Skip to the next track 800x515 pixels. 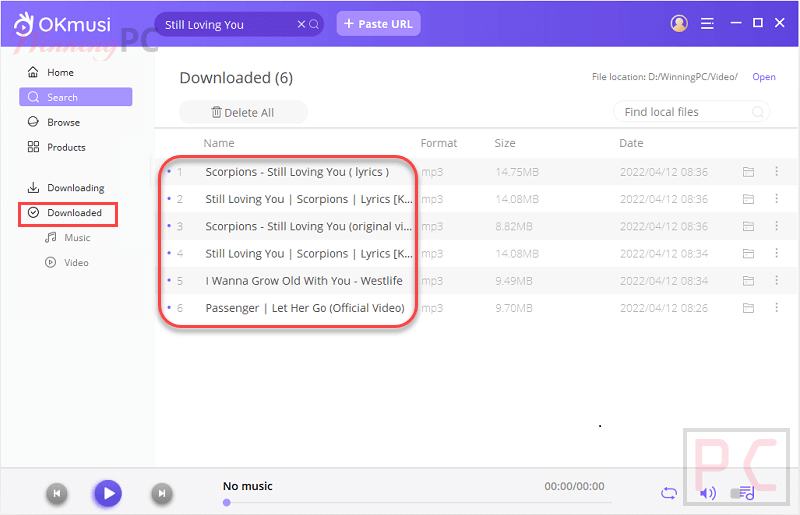coord(162,494)
